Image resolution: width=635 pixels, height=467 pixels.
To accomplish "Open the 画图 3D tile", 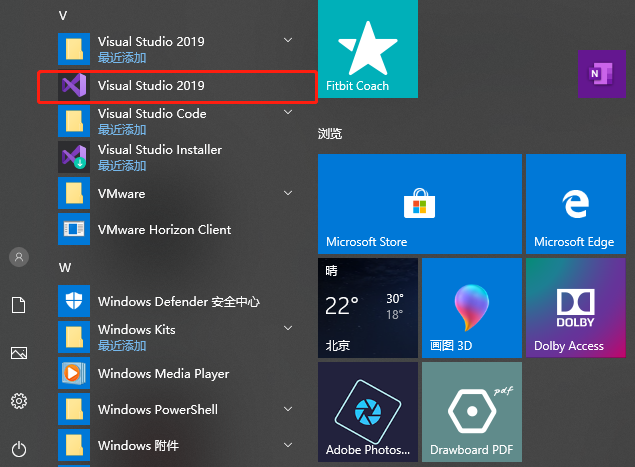I will coord(472,308).
